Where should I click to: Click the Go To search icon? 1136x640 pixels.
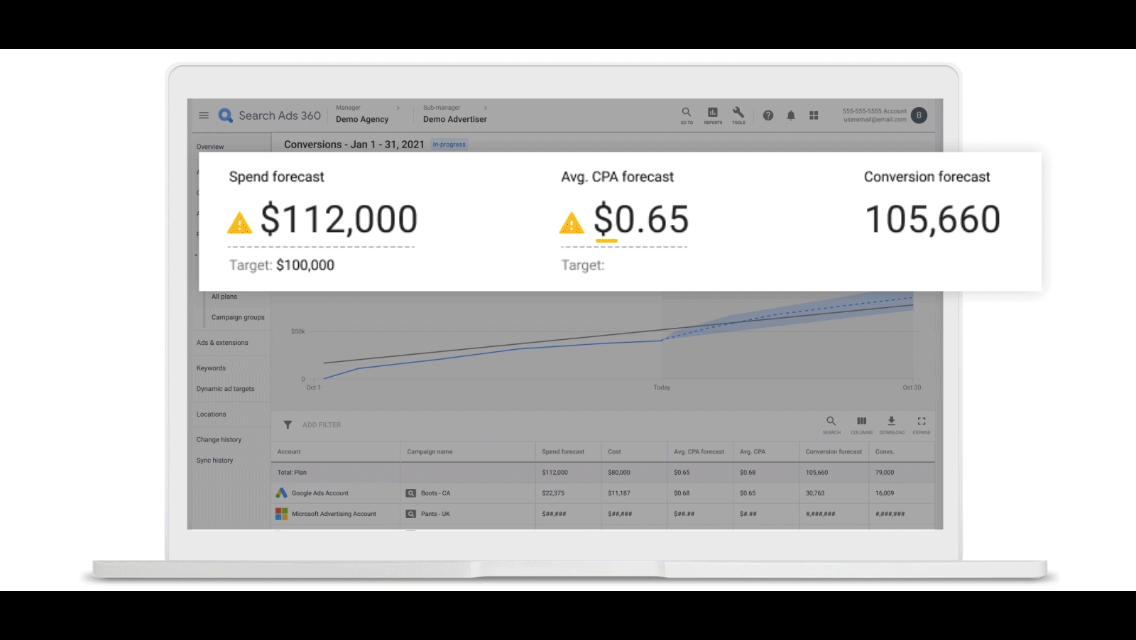[686, 113]
